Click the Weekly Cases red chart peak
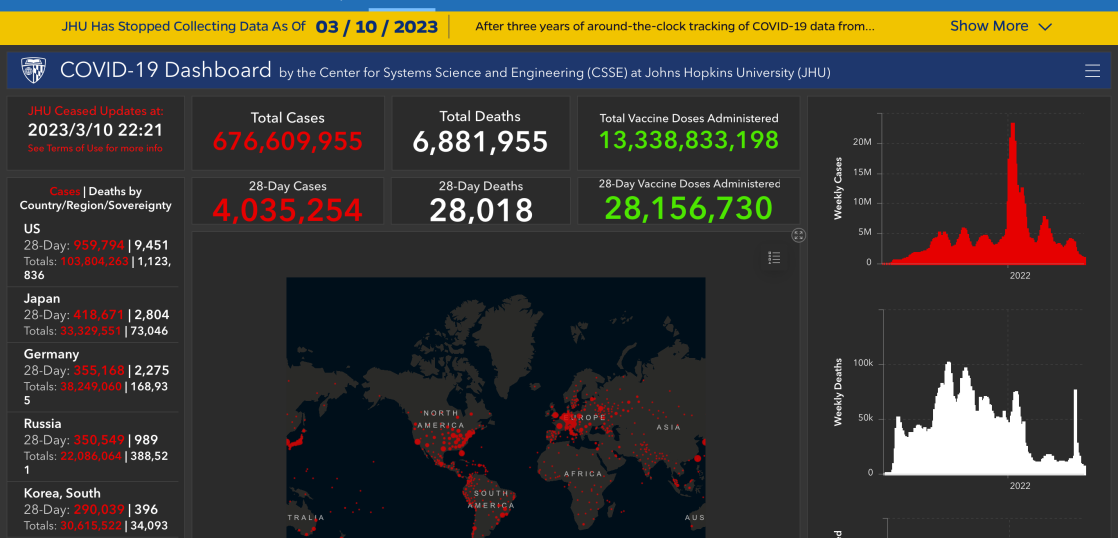Image resolution: width=1118 pixels, height=538 pixels. (x=1013, y=130)
